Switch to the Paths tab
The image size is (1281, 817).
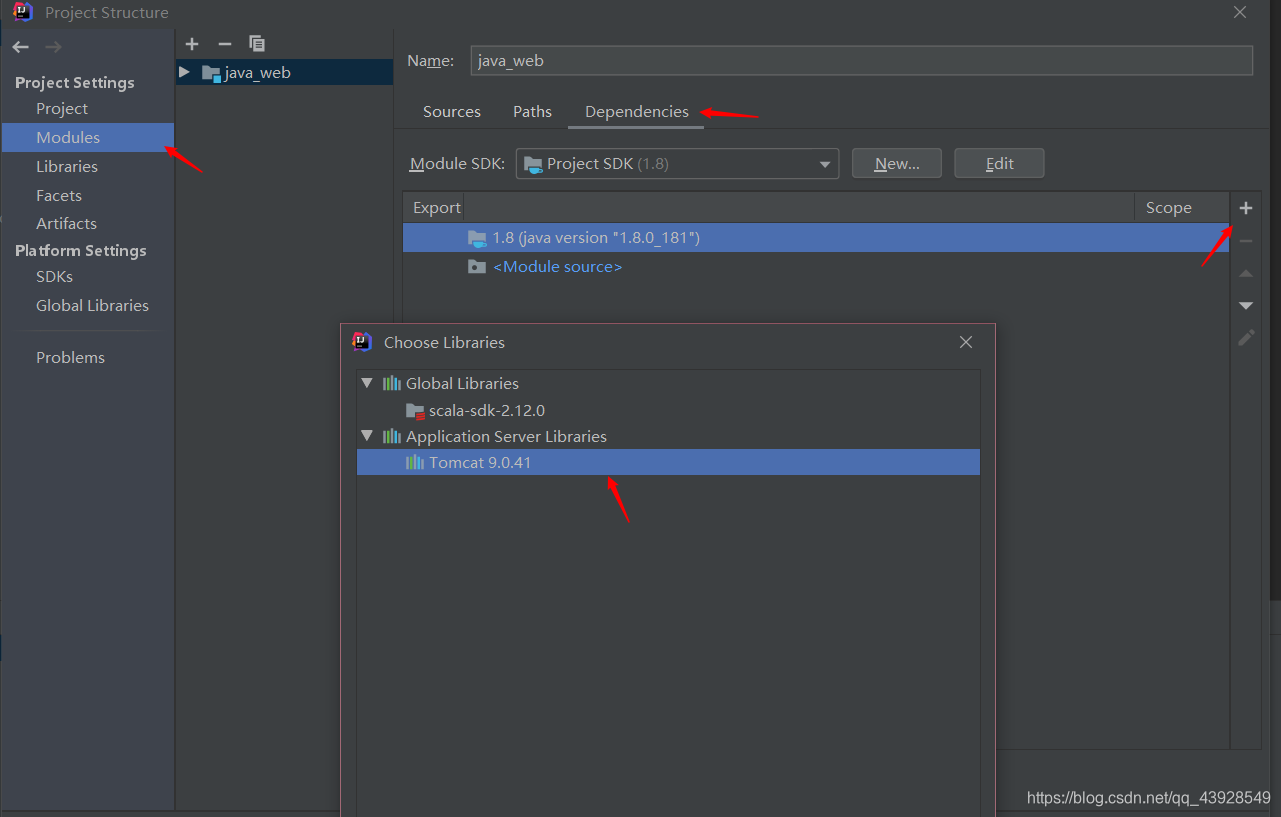[x=532, y=112]
